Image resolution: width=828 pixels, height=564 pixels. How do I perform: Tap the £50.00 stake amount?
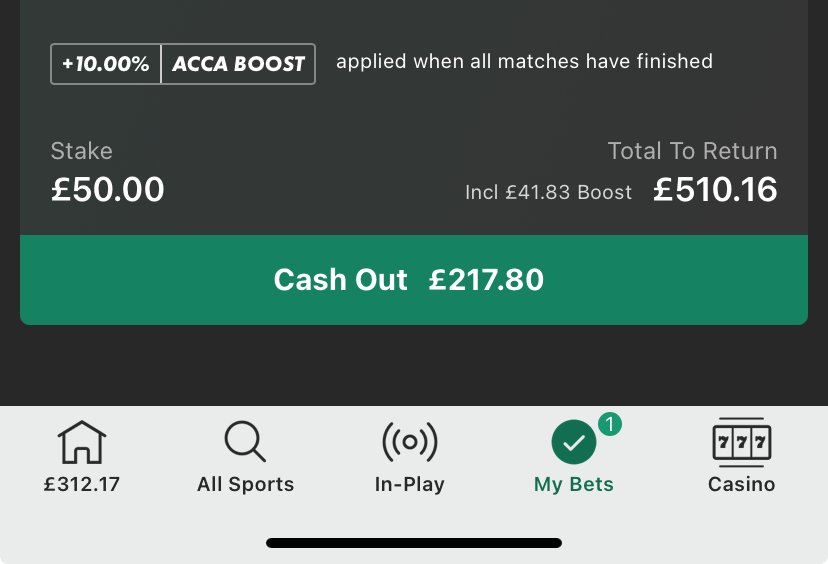(108, 190)
